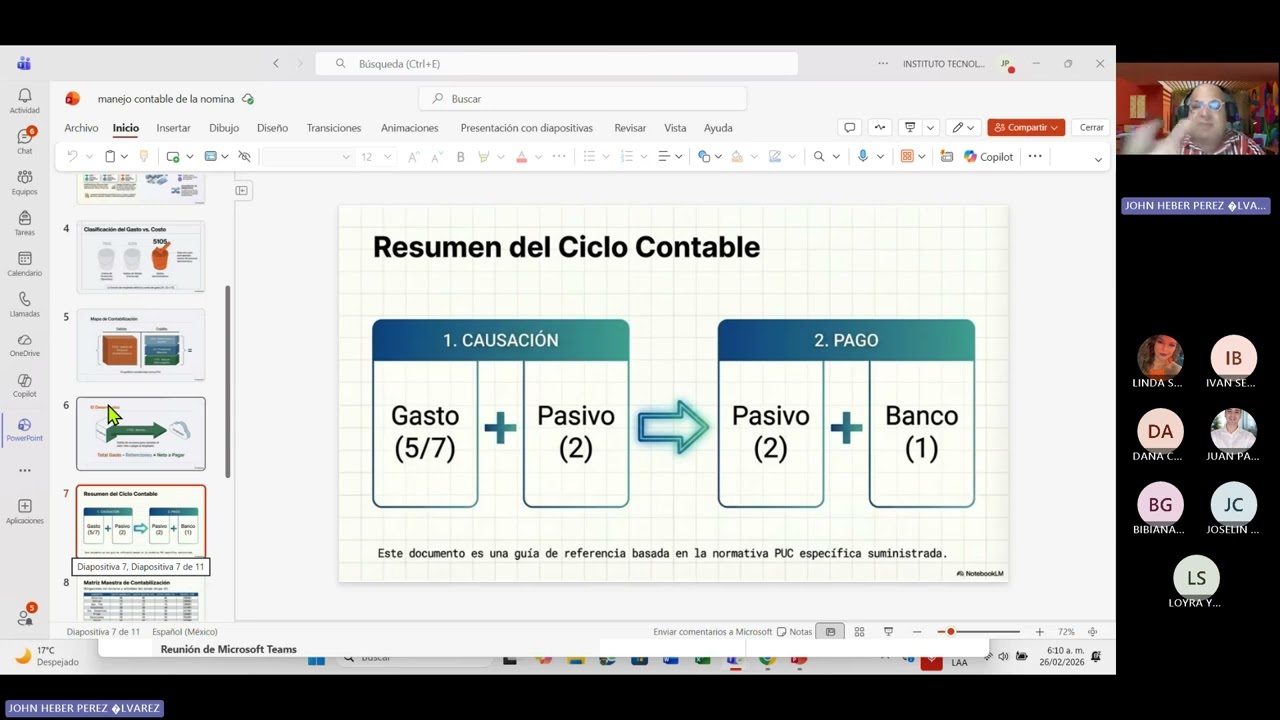Click the undo arrow in the ribbon
The height and width of the screenshot is (720, 1280).
tap(72, 157)
